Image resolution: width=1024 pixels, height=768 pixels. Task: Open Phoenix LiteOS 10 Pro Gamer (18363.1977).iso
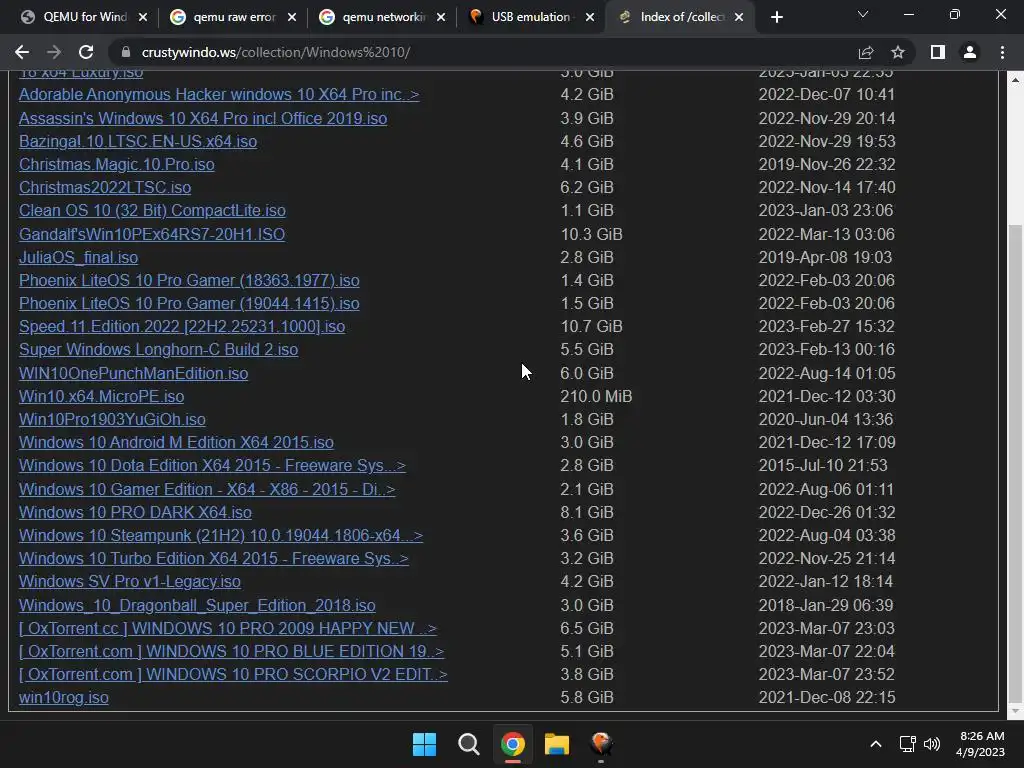pyautogui.click(x=189, y=280)
